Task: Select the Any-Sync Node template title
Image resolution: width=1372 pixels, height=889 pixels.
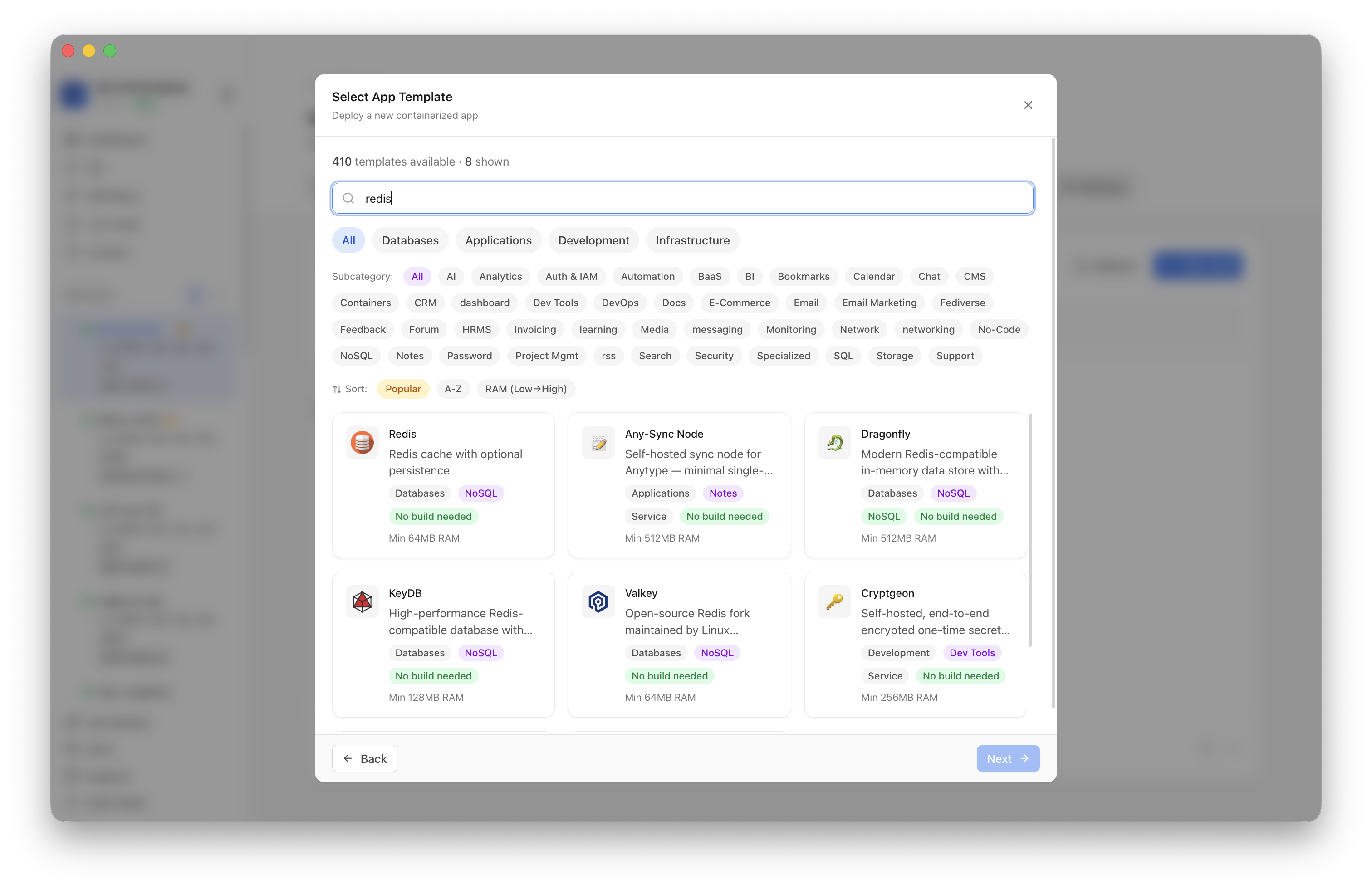Action: tap(664, 434)
